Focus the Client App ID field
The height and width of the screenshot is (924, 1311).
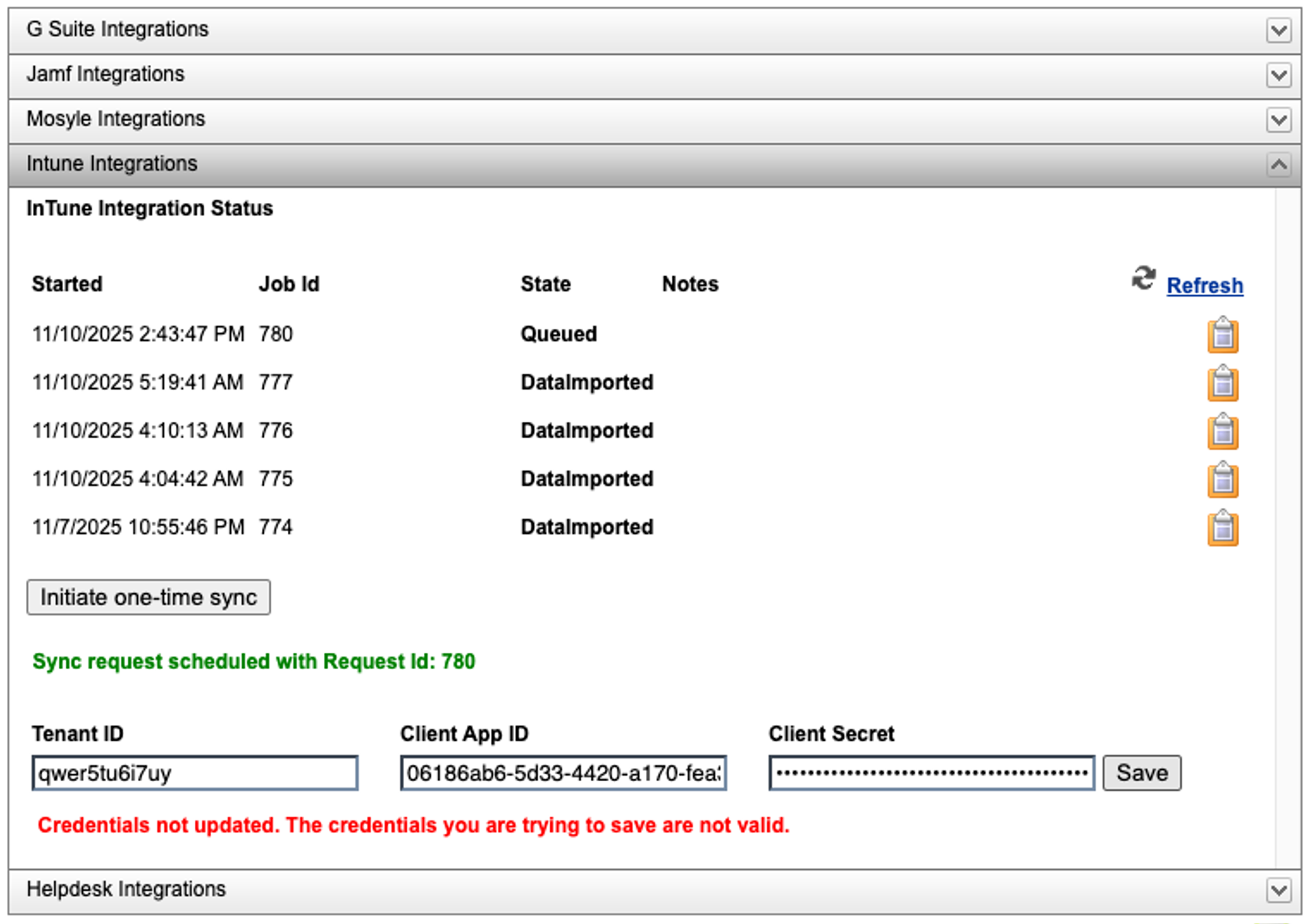[x=563, y=773]
